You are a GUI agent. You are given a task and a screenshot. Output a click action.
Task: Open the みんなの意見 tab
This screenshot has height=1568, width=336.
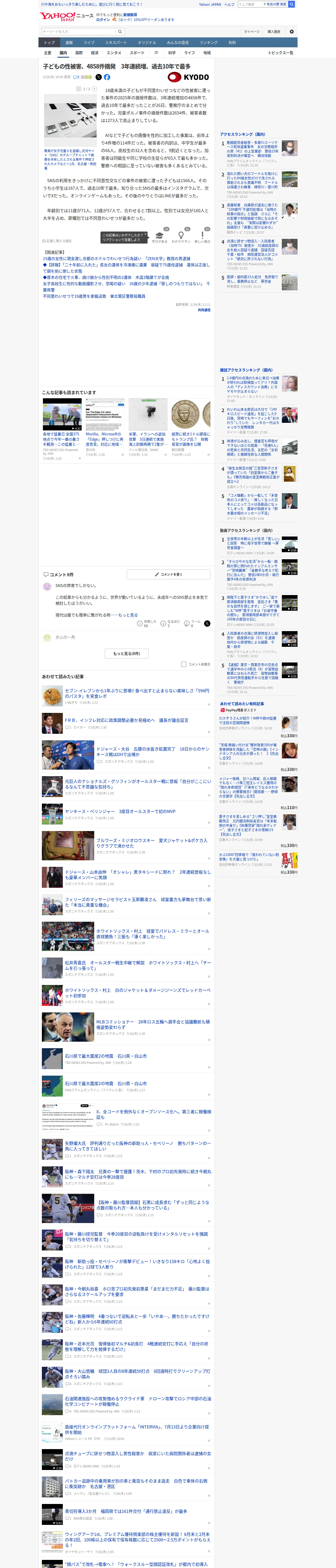[178, 43]
